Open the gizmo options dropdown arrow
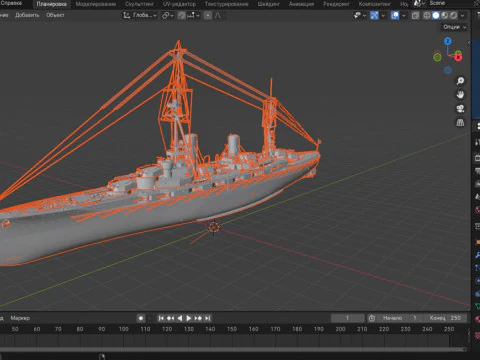Image resolution: width=480 pixels, height=360 pixels. (383, 15)
